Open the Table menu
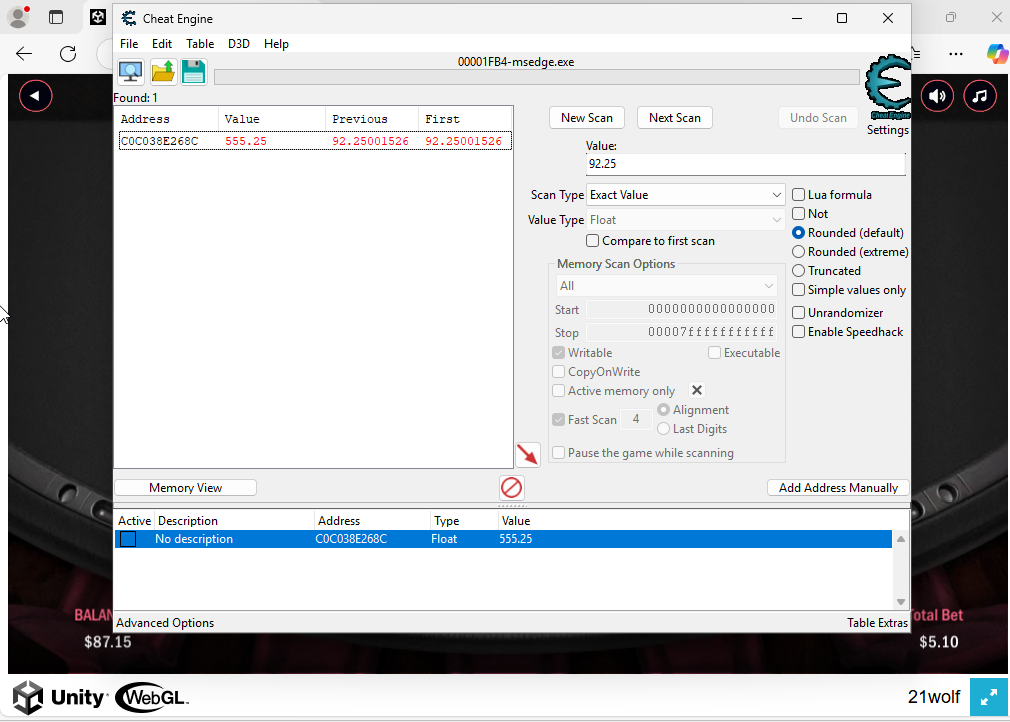The width and height of the screenshot is (1010, 722). [200, 44]
